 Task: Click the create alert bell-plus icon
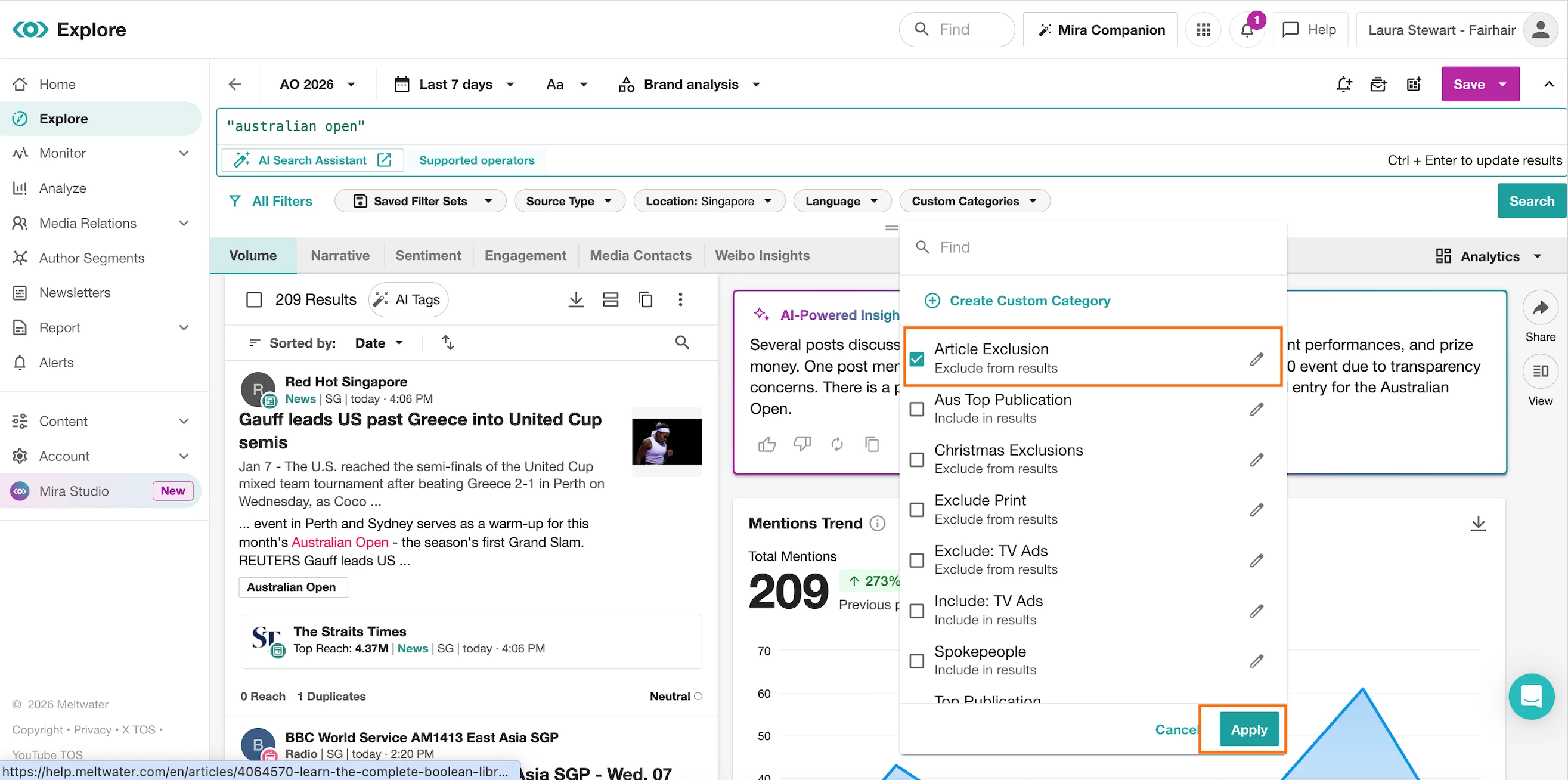pyautogui.click(x=1343, y=85)
